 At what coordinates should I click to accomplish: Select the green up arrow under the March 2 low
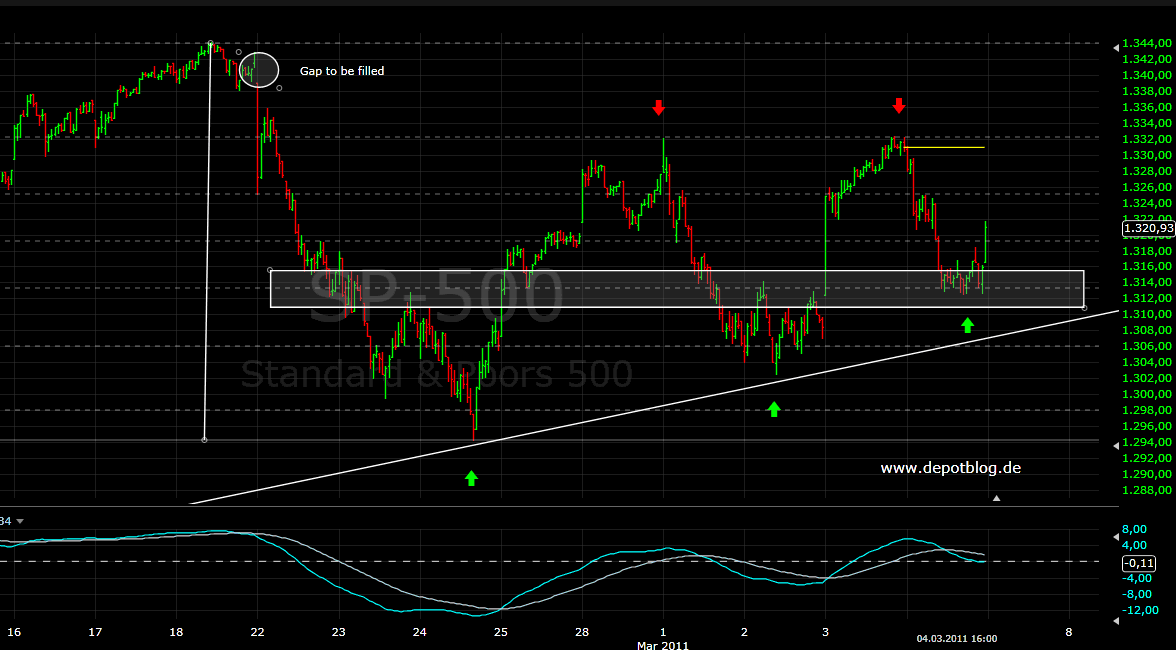773,408
